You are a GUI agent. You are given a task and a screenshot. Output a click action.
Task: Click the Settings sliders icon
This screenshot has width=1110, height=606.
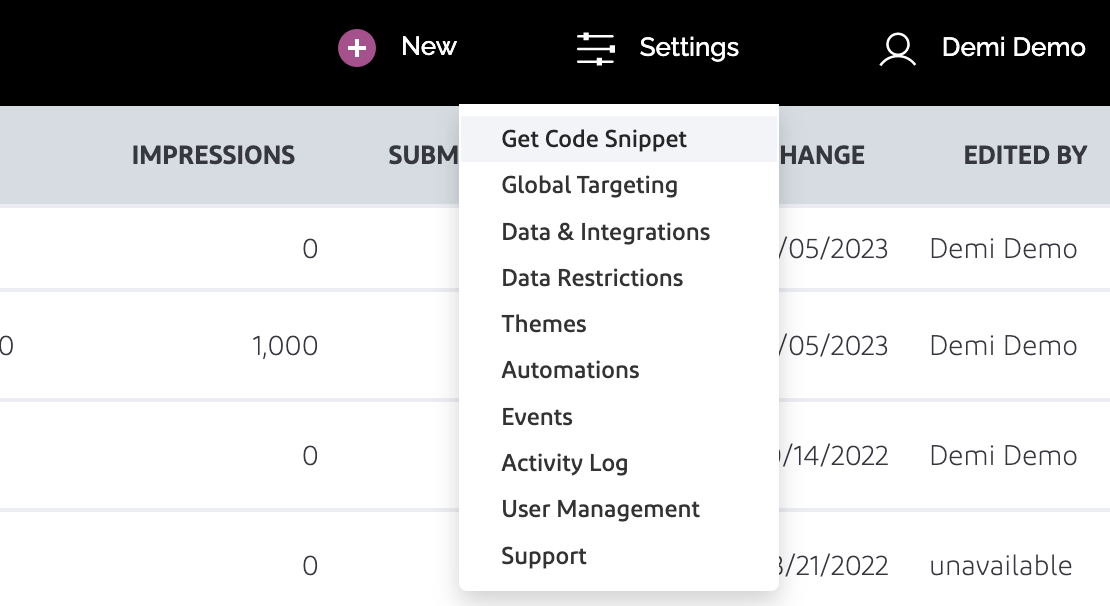click(596, 48)
